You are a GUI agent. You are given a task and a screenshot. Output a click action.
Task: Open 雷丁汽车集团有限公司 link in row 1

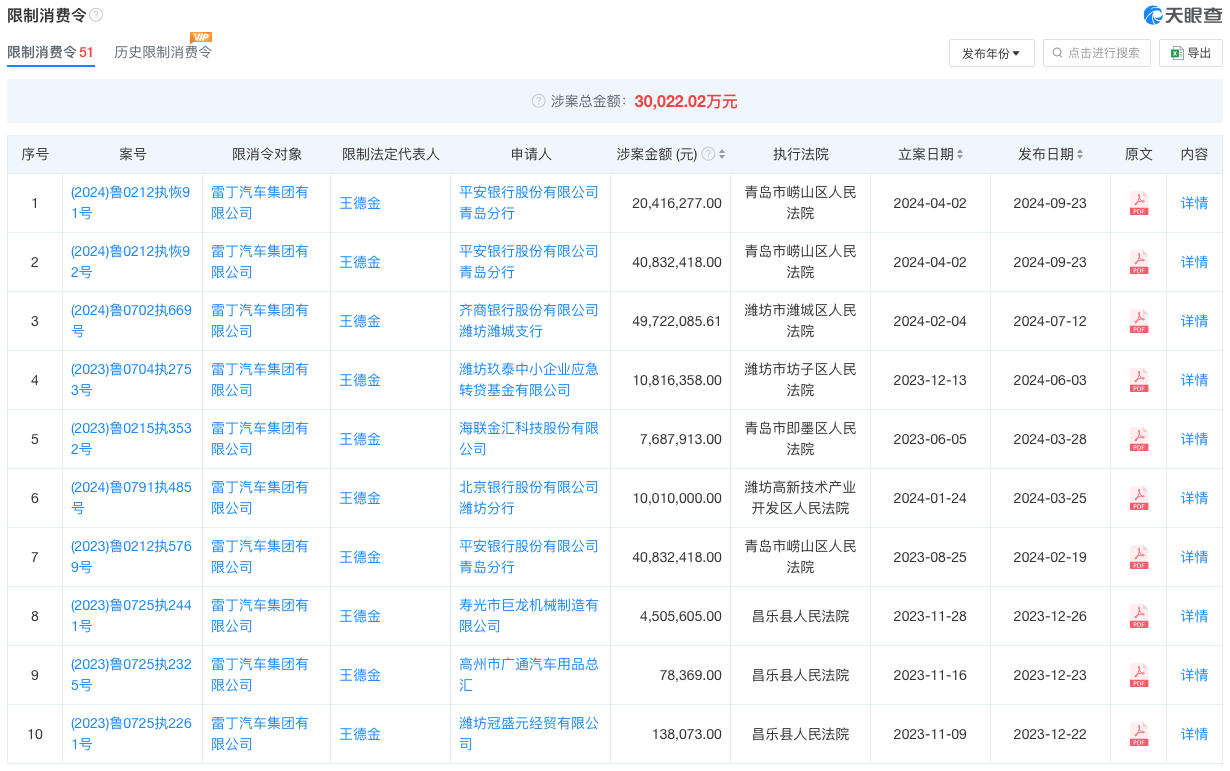[260, 203]
